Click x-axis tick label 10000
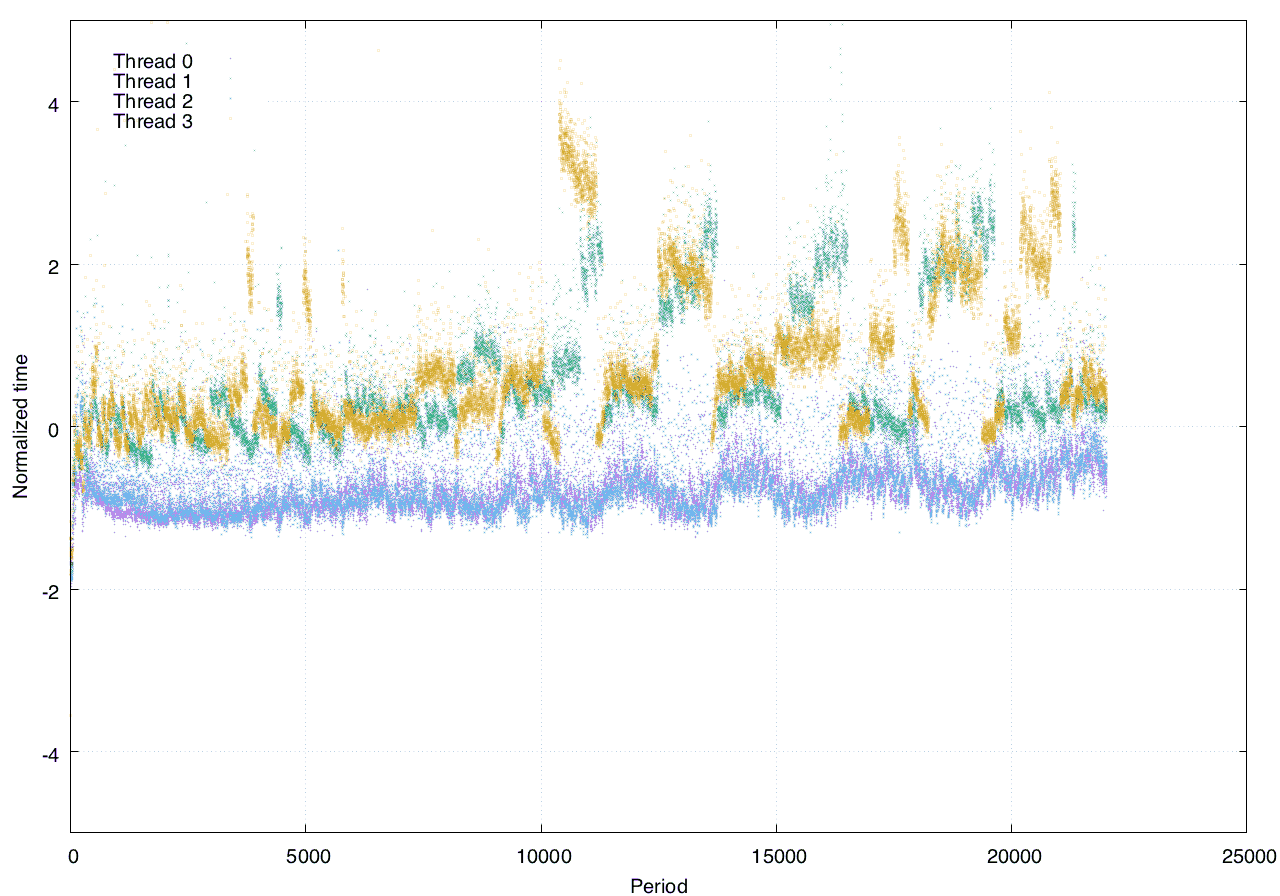 coord(540,857)
